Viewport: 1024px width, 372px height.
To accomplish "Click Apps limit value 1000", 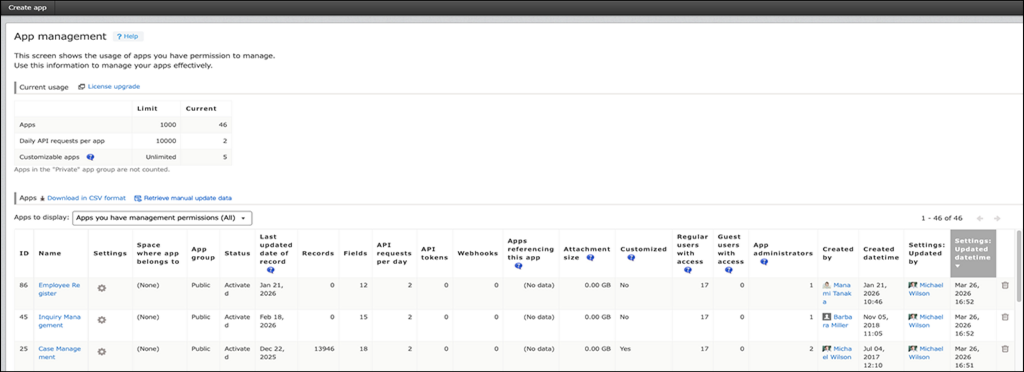I will pos(168,124).
